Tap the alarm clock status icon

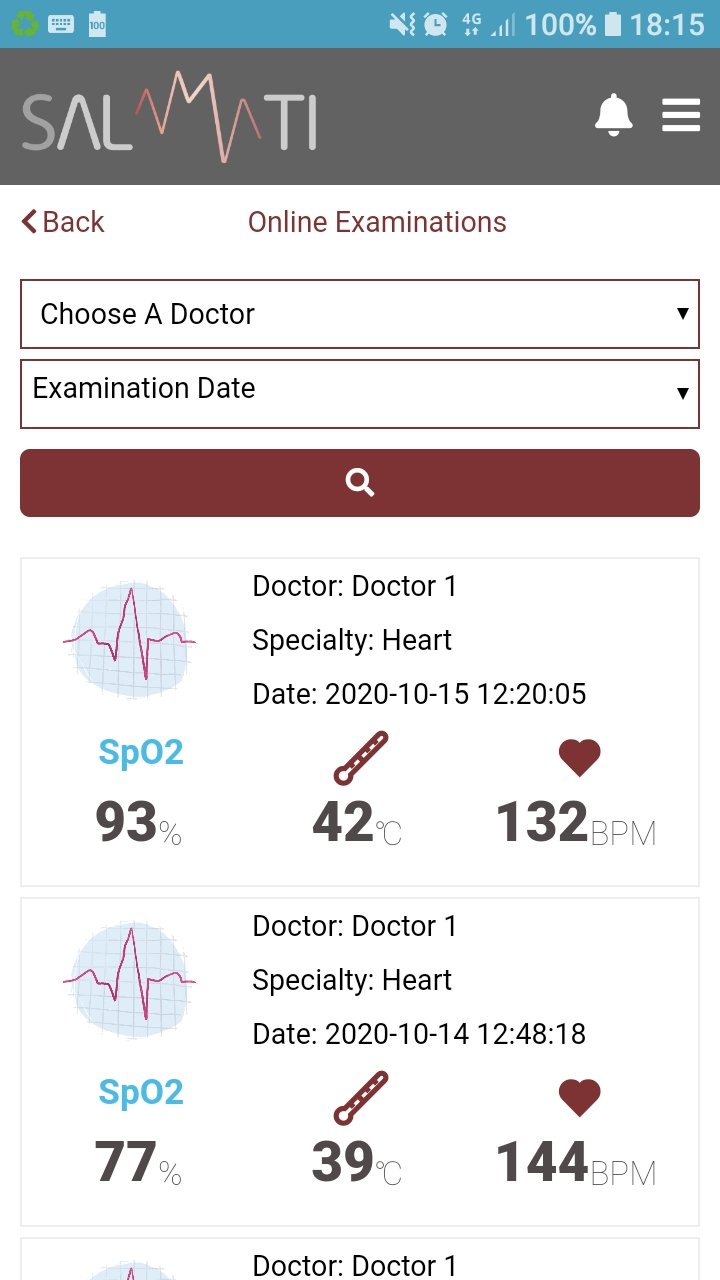click(435, 24)
